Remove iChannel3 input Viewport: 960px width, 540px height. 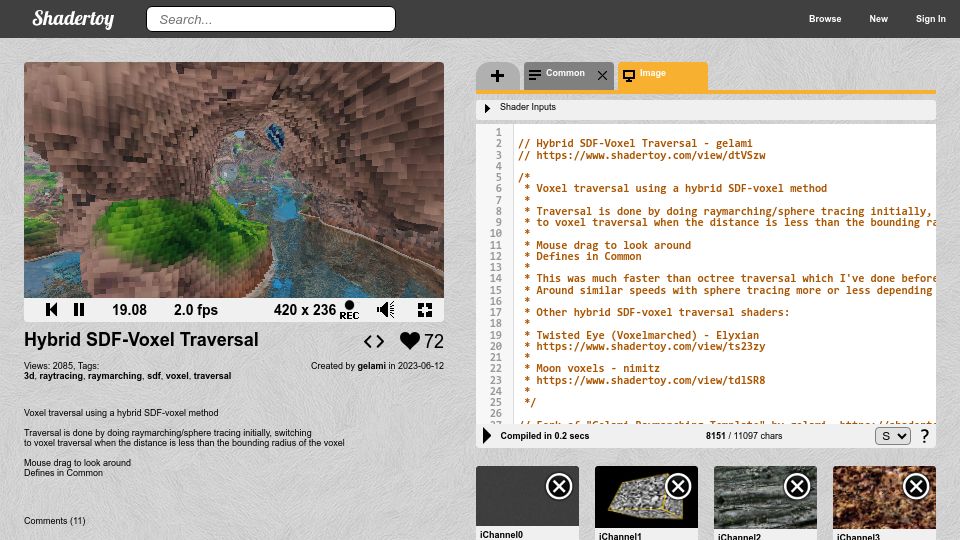coord(916,487)
